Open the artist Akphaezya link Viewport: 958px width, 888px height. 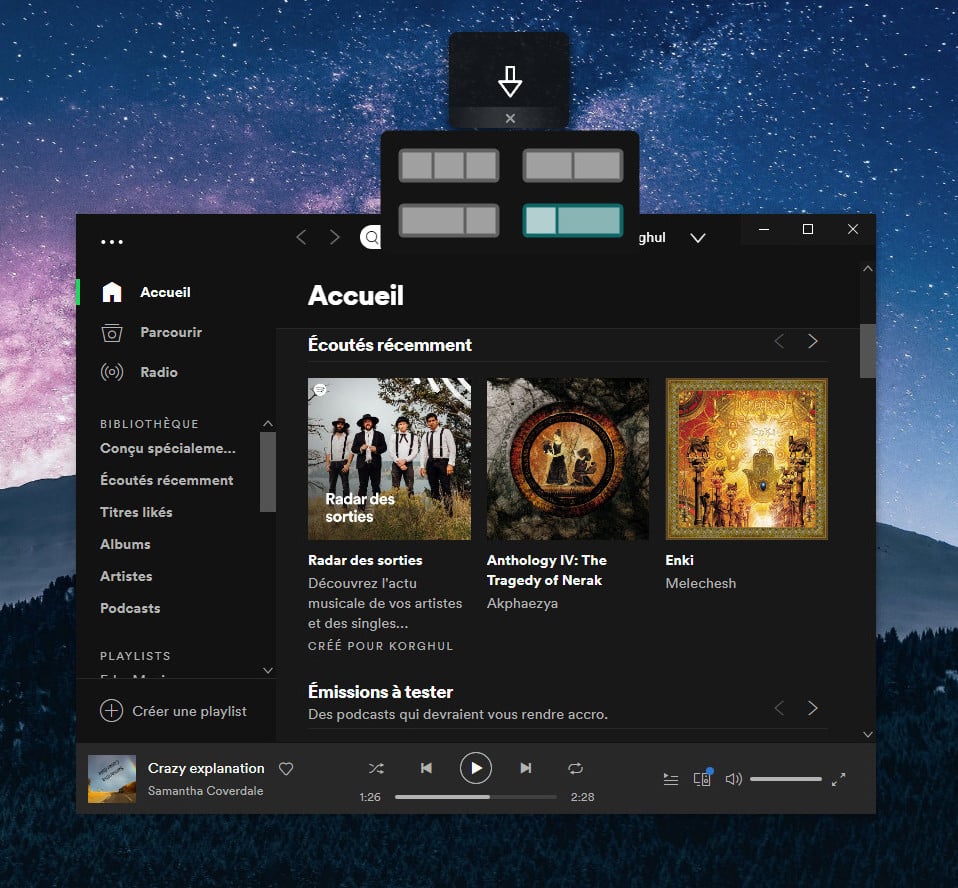pyautogui.click(x=522, y=604)
